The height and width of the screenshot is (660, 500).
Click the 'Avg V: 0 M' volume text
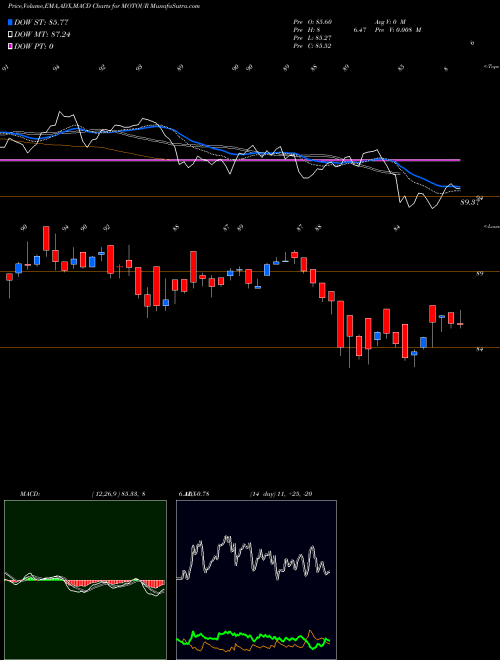point(390,21)
